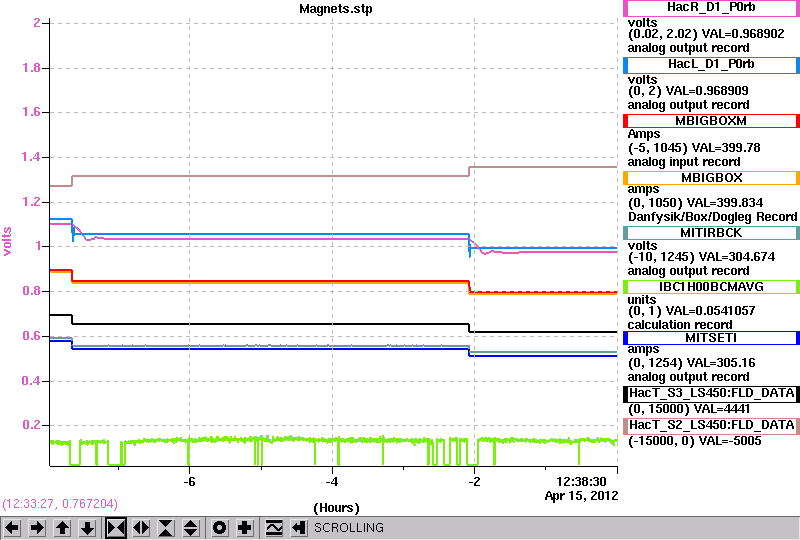800x540 pixels.
Task: Click the vertical zoom-in hourglass icon
Action: [x=166, y=528]
